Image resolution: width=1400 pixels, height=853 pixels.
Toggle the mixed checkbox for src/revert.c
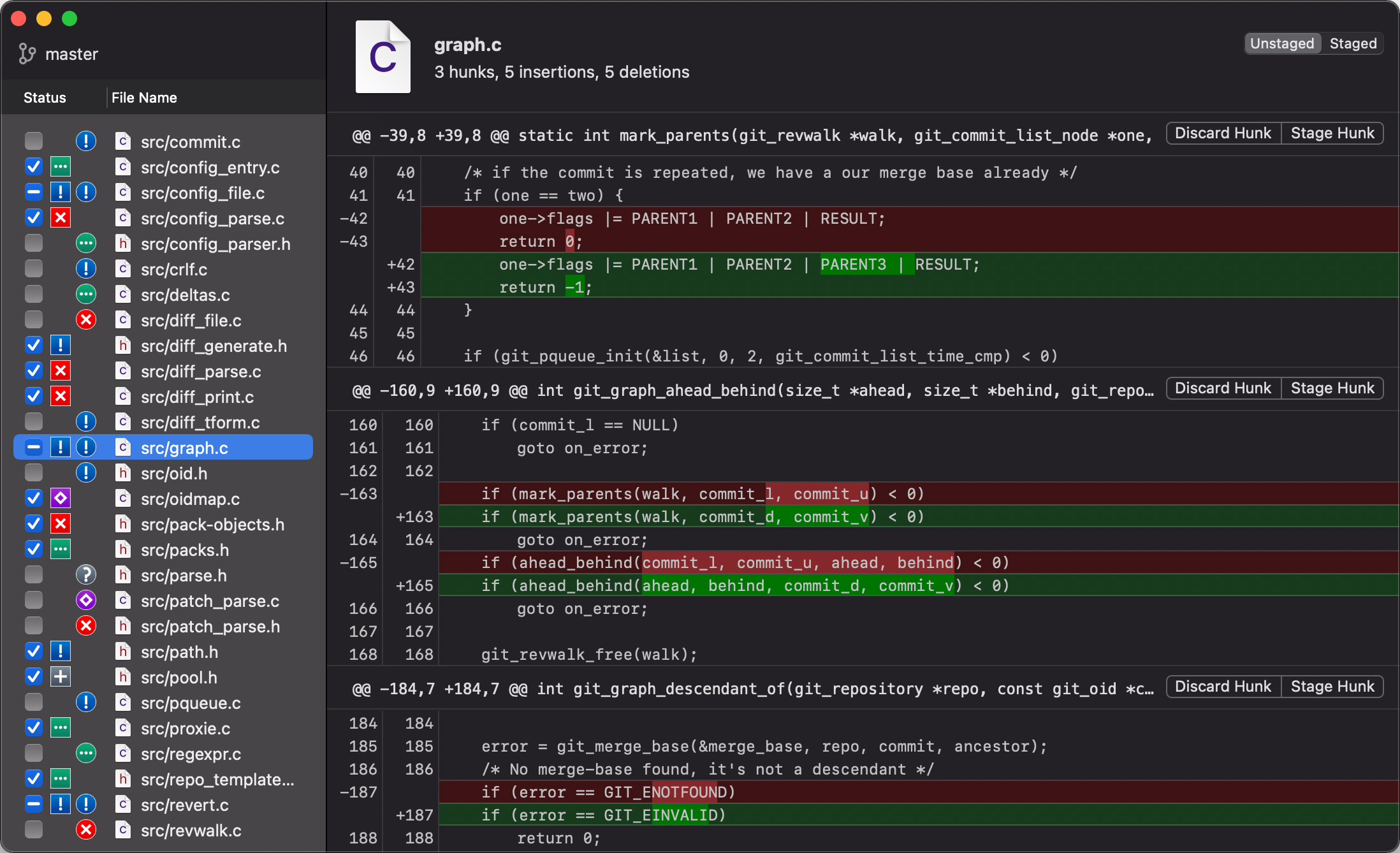(x=34, y=805)
